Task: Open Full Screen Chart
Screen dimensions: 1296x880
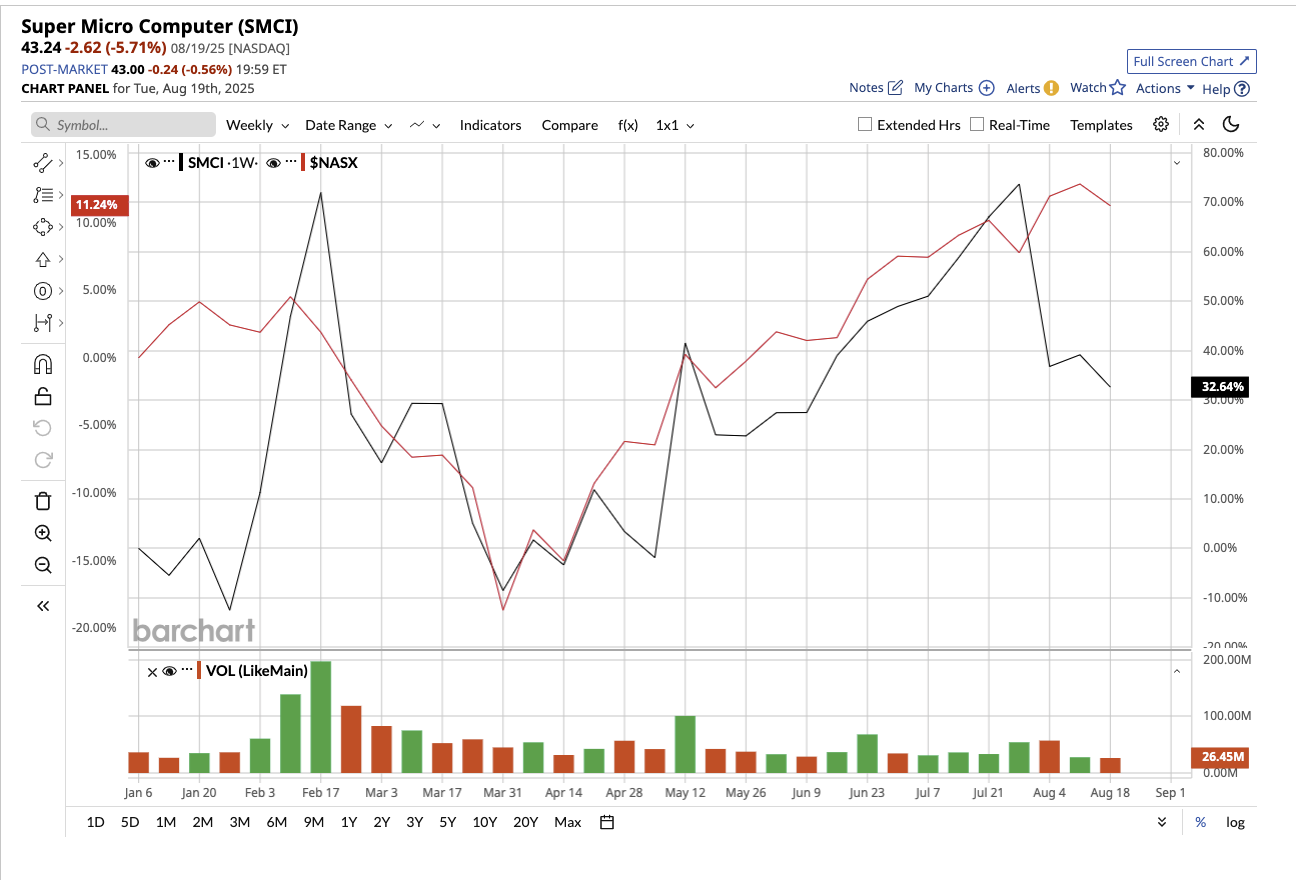Action: click(x=1191, y=61)
